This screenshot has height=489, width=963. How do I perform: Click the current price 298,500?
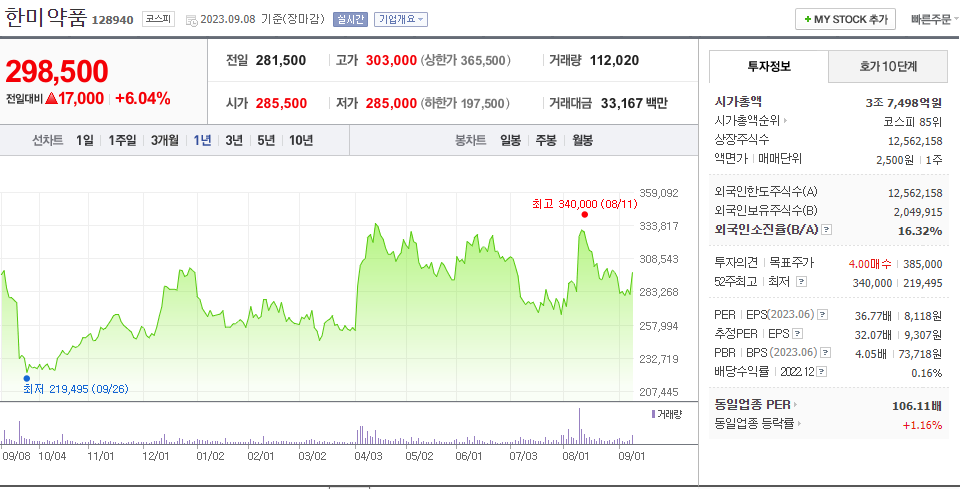pos(57,72)
